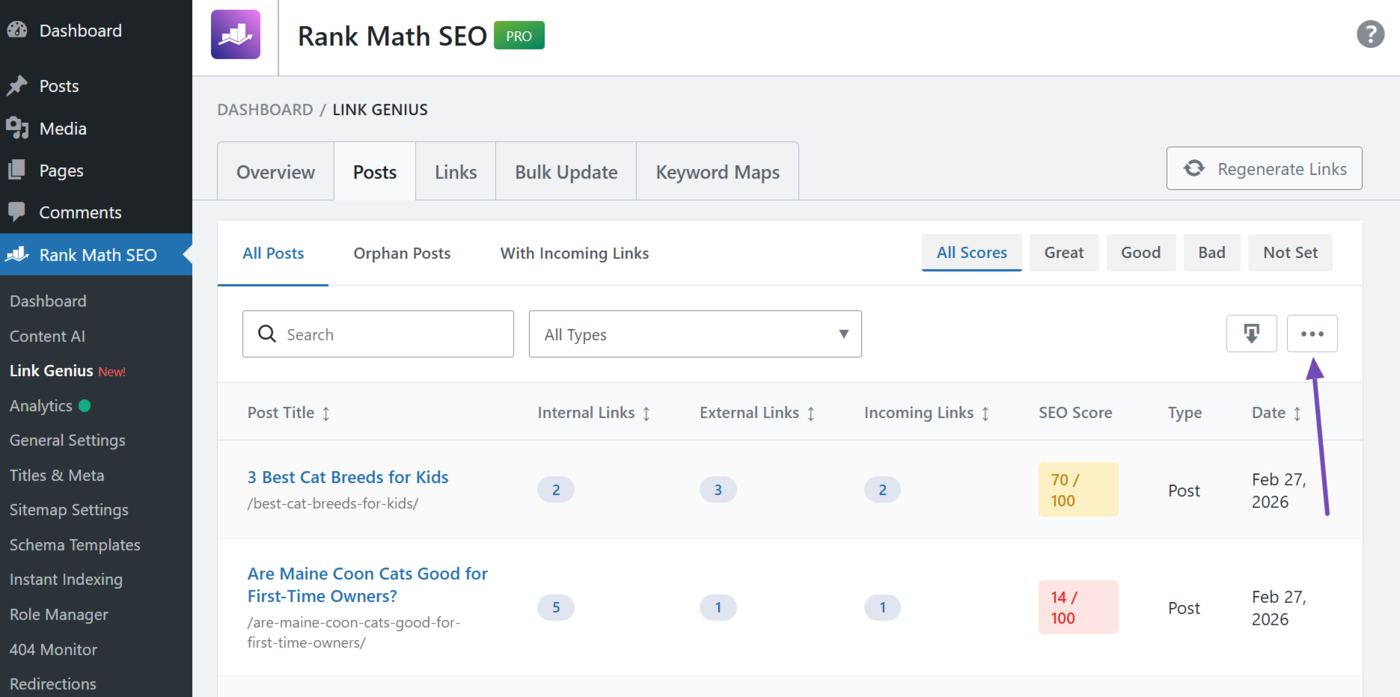The height and width of the screenshot is (697, 1400).
Task: Open Media library via its sidebar icon
Action: pyautogui.click(x=17, y=128)
